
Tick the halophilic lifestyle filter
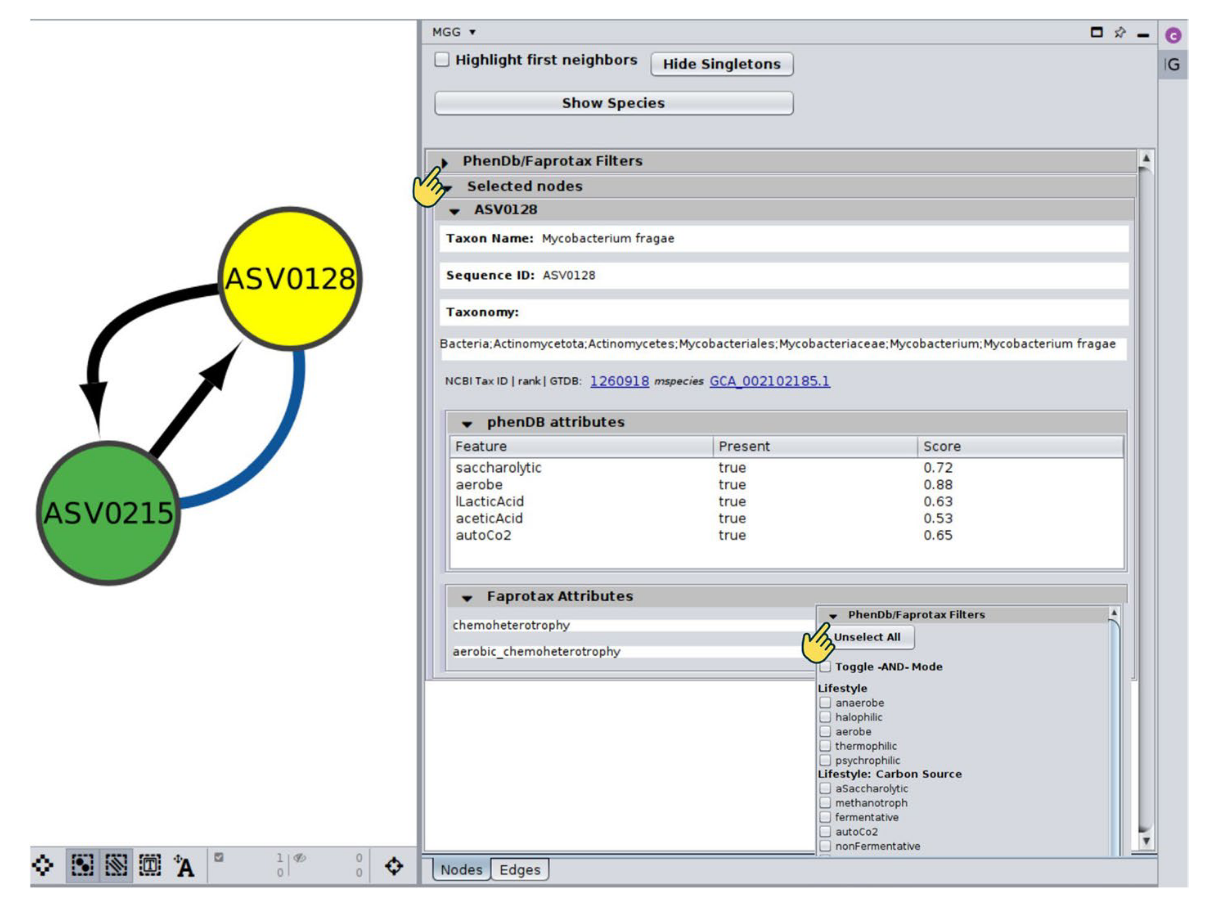click(x=825, y=717)
